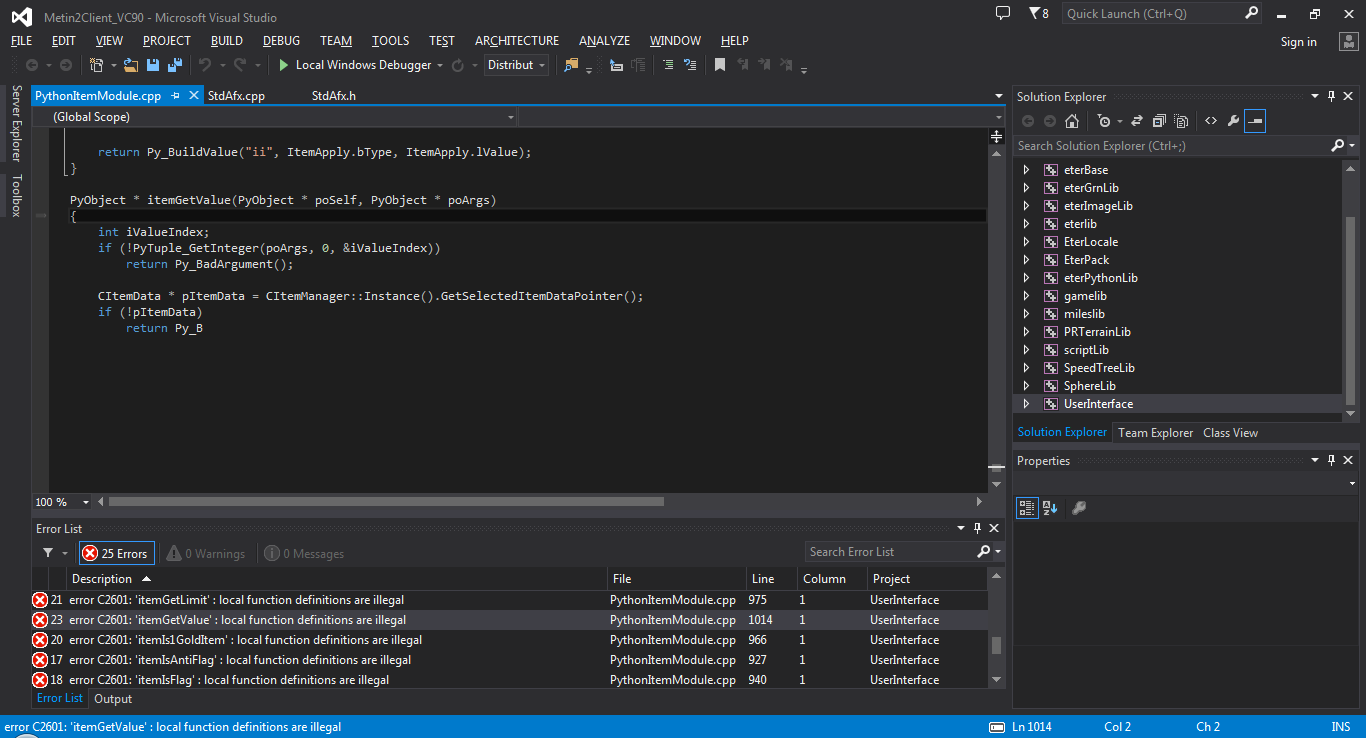Viewport: 1366px width, 738px height.
Task: Switch to the StdAfx.h tab
Action: click(334, 96)
